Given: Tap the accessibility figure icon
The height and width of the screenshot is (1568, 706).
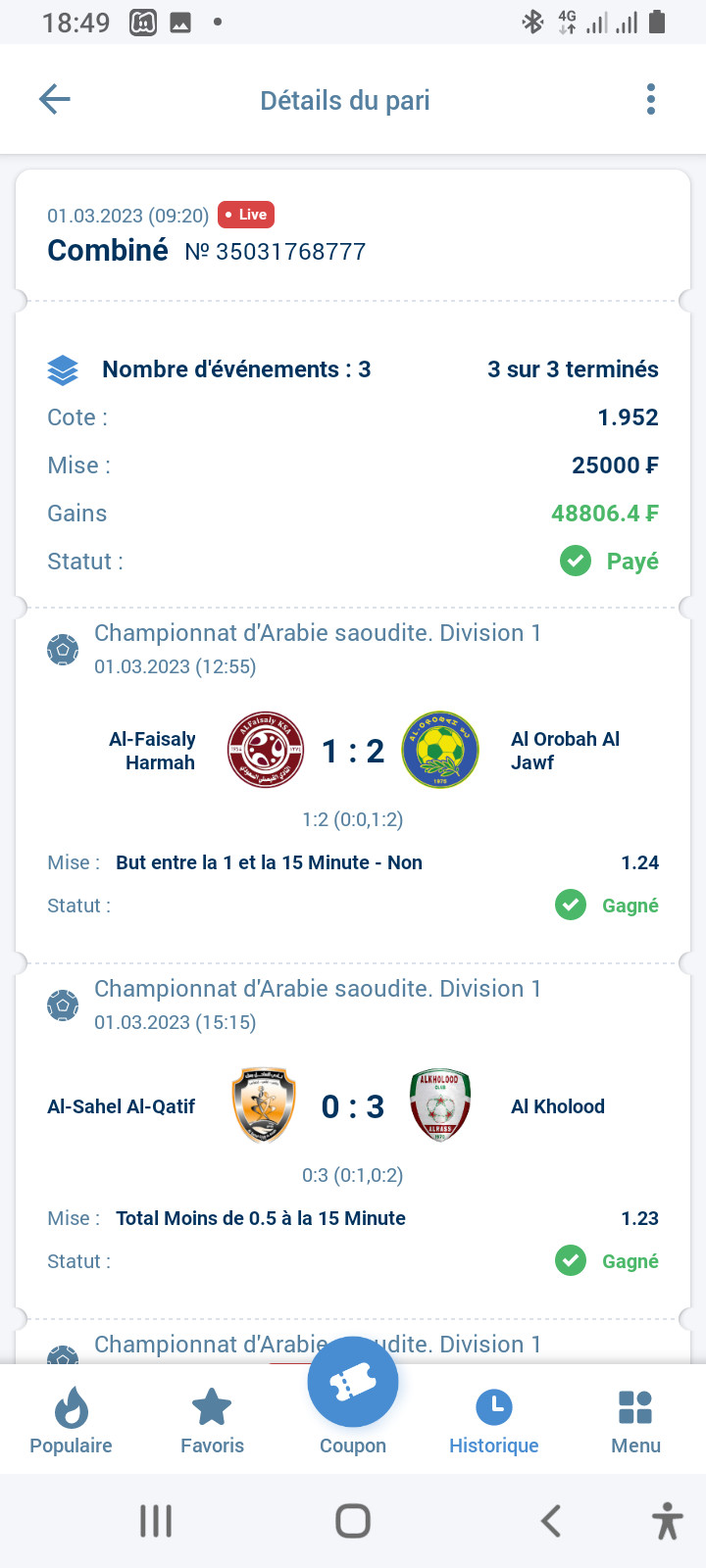Looking at the screenshot, I should pos(668,1521).
